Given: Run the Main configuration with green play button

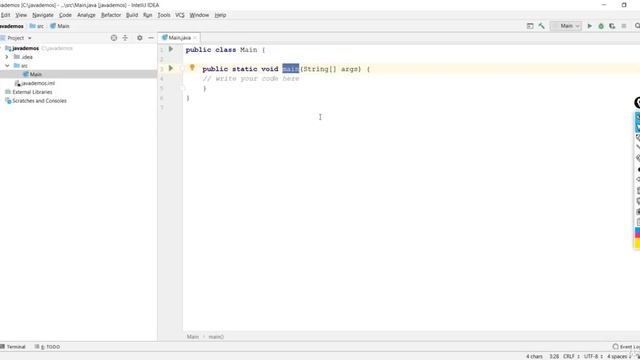Looking at the screenshot, I should [589, 26].
